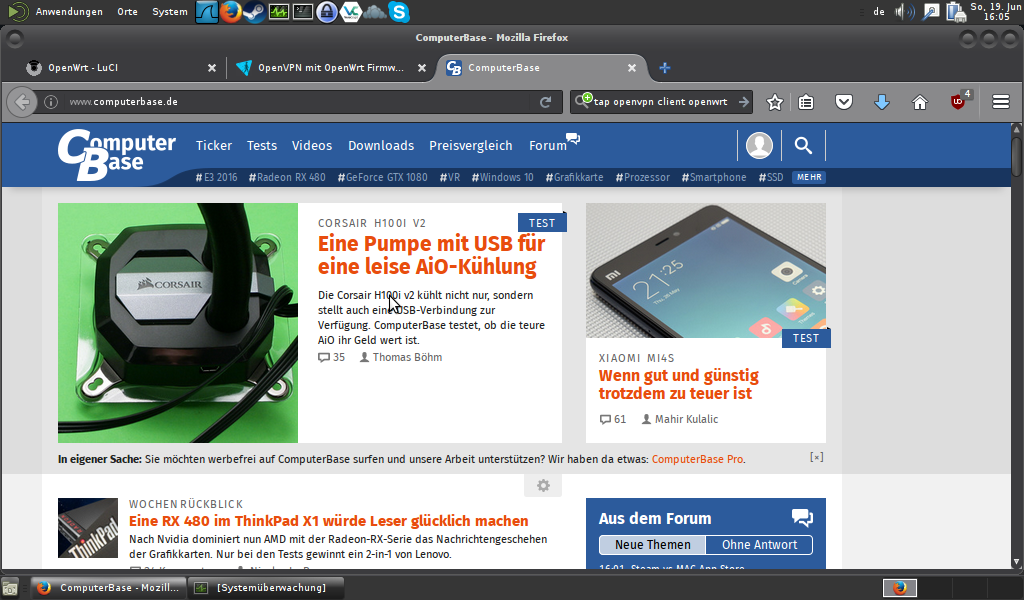The image size is (1024, 600).
Task: Click the network connection tray icon
Action: (931, 12)
